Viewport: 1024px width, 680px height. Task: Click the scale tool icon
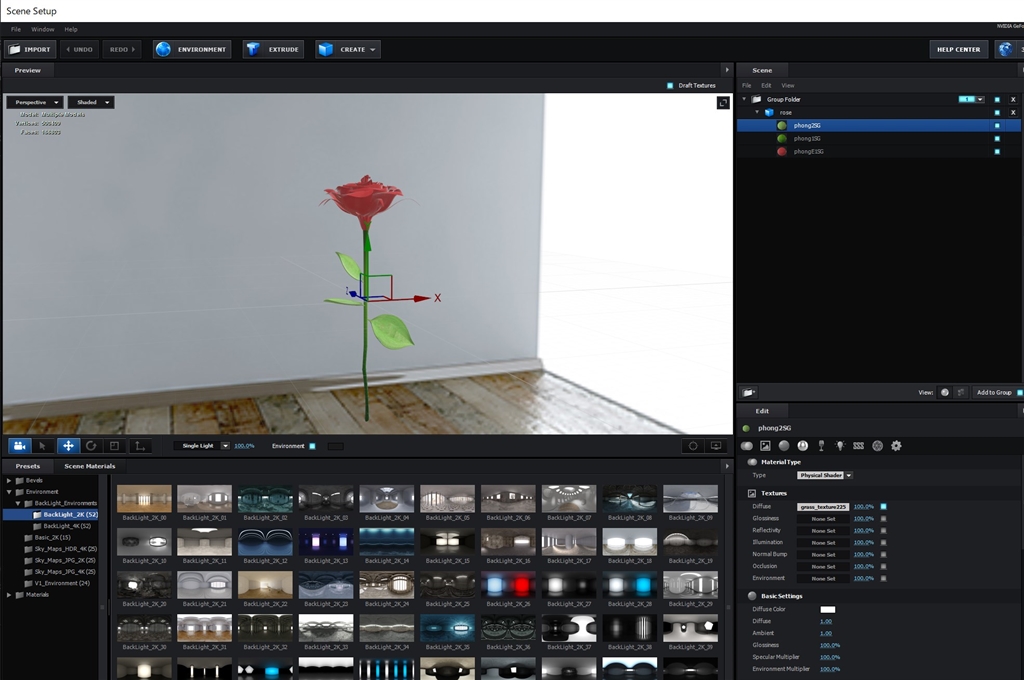coord(114,446)
